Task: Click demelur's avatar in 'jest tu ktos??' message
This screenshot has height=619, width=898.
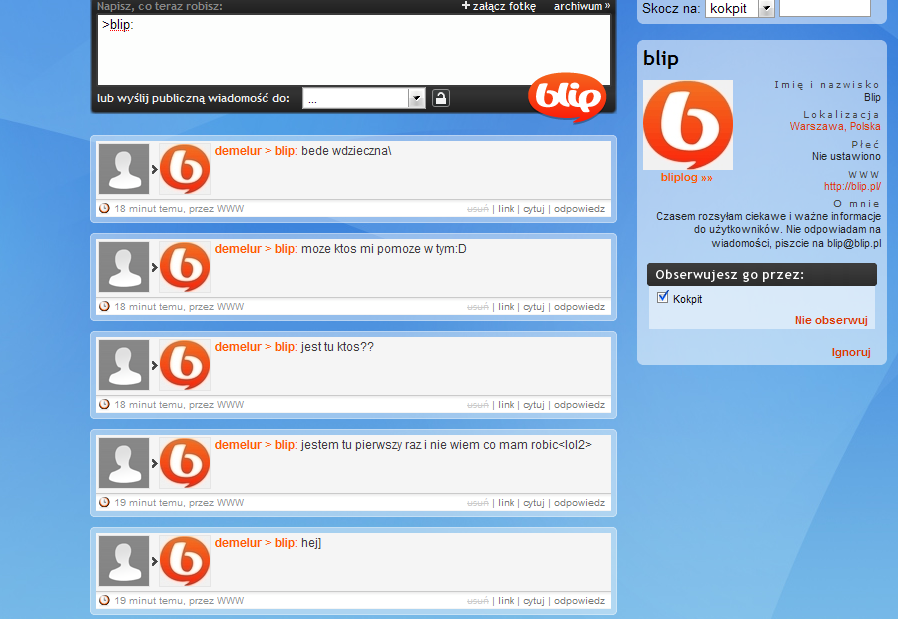Action: pos(124,365)
